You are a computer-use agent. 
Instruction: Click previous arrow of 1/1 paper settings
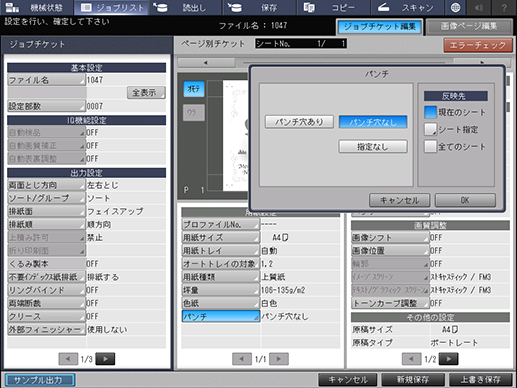click(242, 359)
